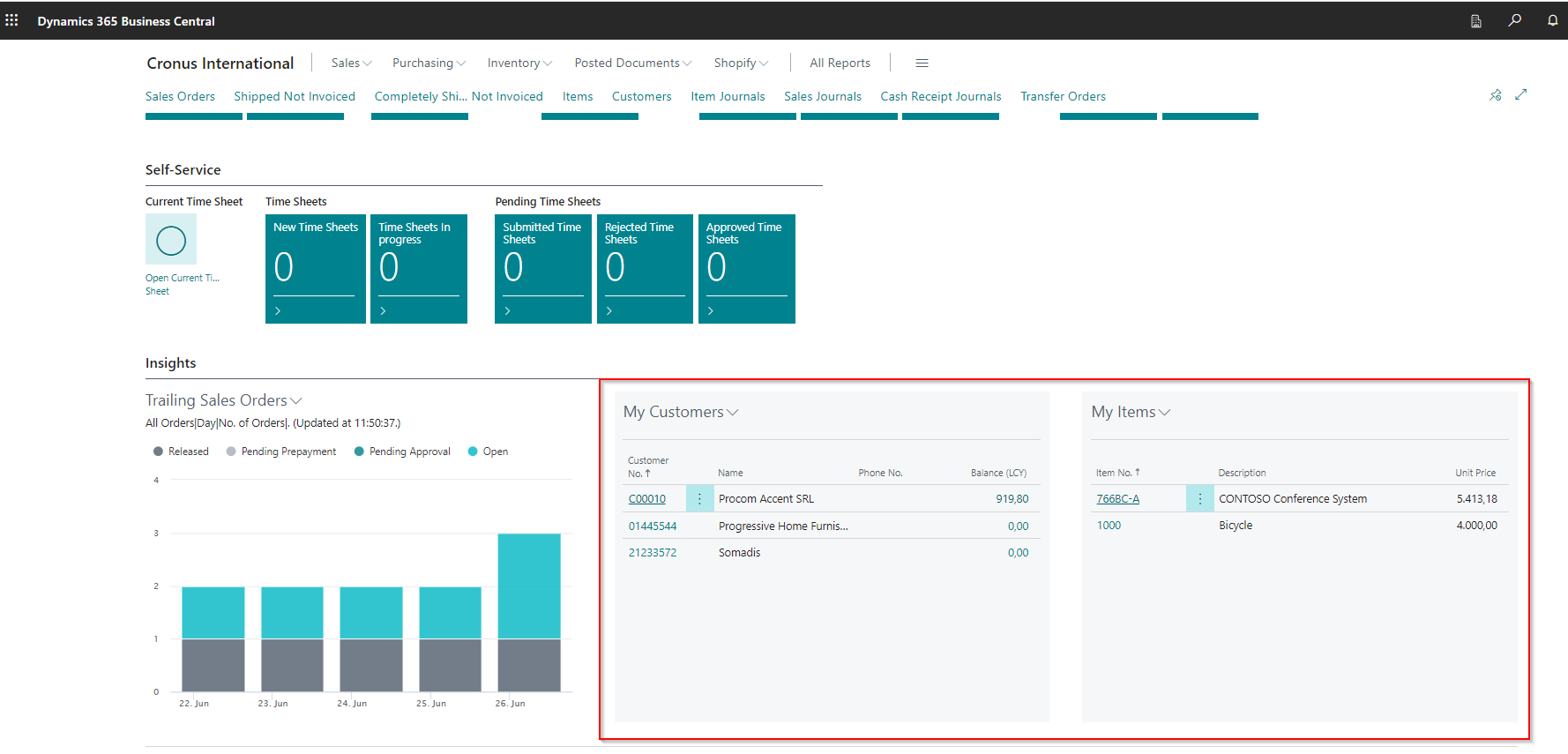
Task: Click the Current Time Sheet circle icon
Action: [171, 240]
